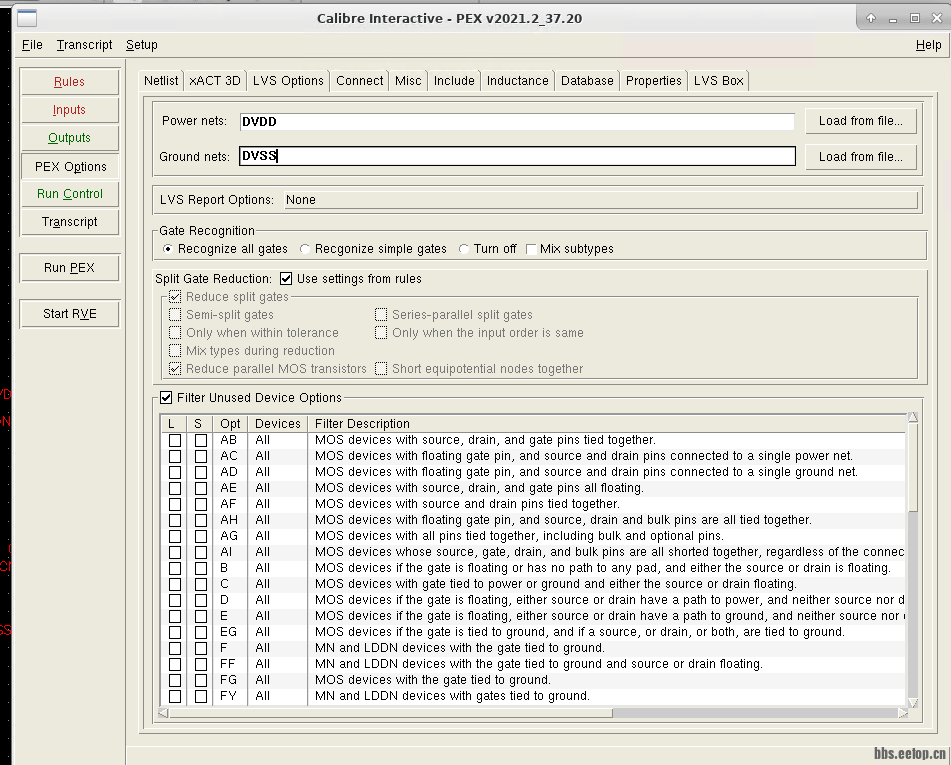The image size is (951, 765).
Task: Click the 'All' devices cell for filter C
Action: (x=263, y=584)
